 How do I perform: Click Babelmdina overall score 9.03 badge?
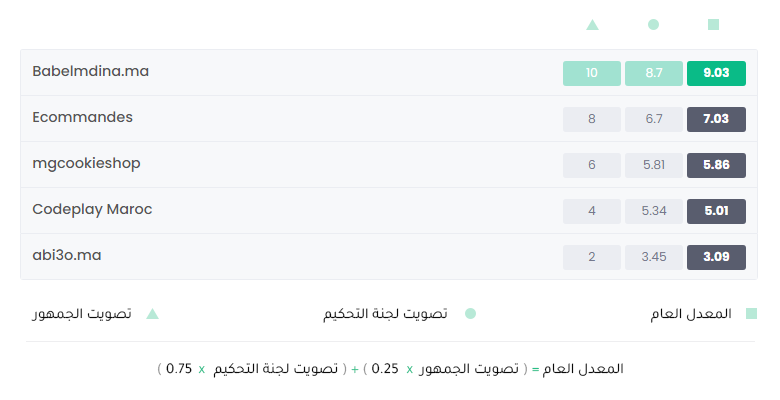click(x=716, y=73)
